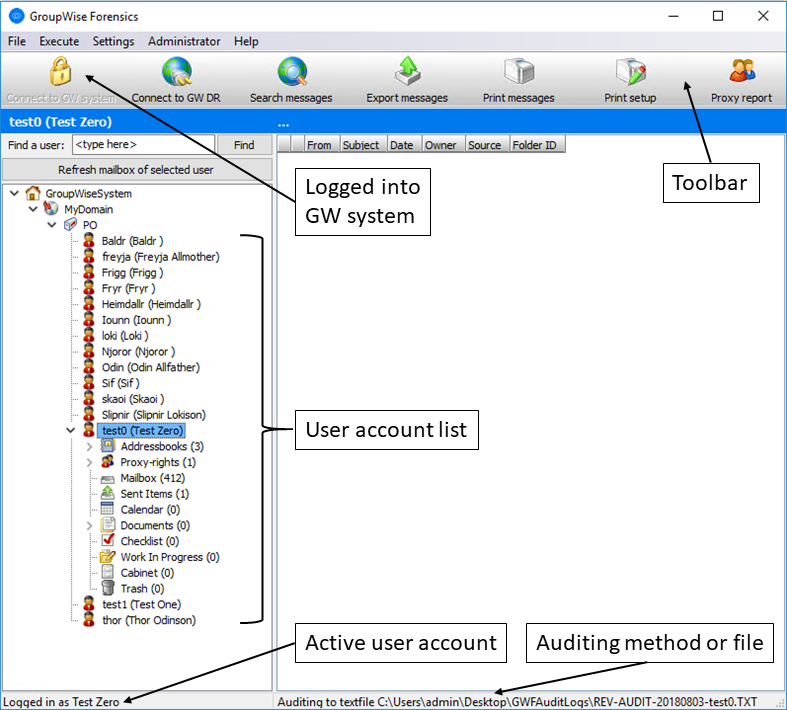Click Sent Items outbox icon
787x710 pixels.
tap(107, 493)
